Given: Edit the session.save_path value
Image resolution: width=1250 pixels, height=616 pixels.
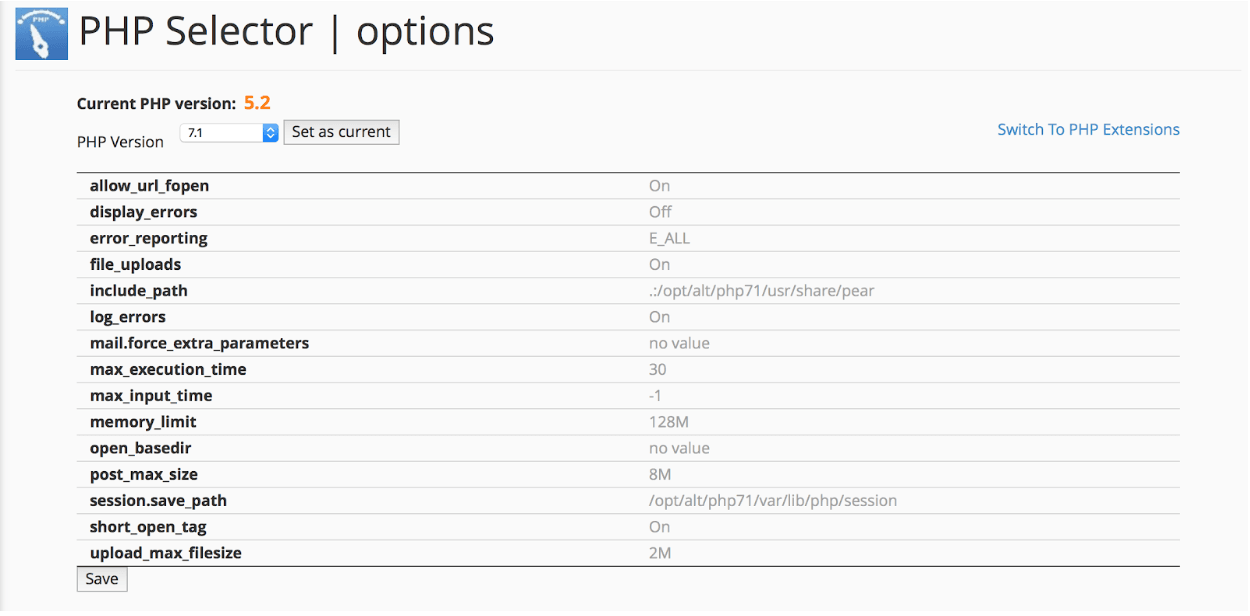Looking at the screenshot, I should coord(773,501).
